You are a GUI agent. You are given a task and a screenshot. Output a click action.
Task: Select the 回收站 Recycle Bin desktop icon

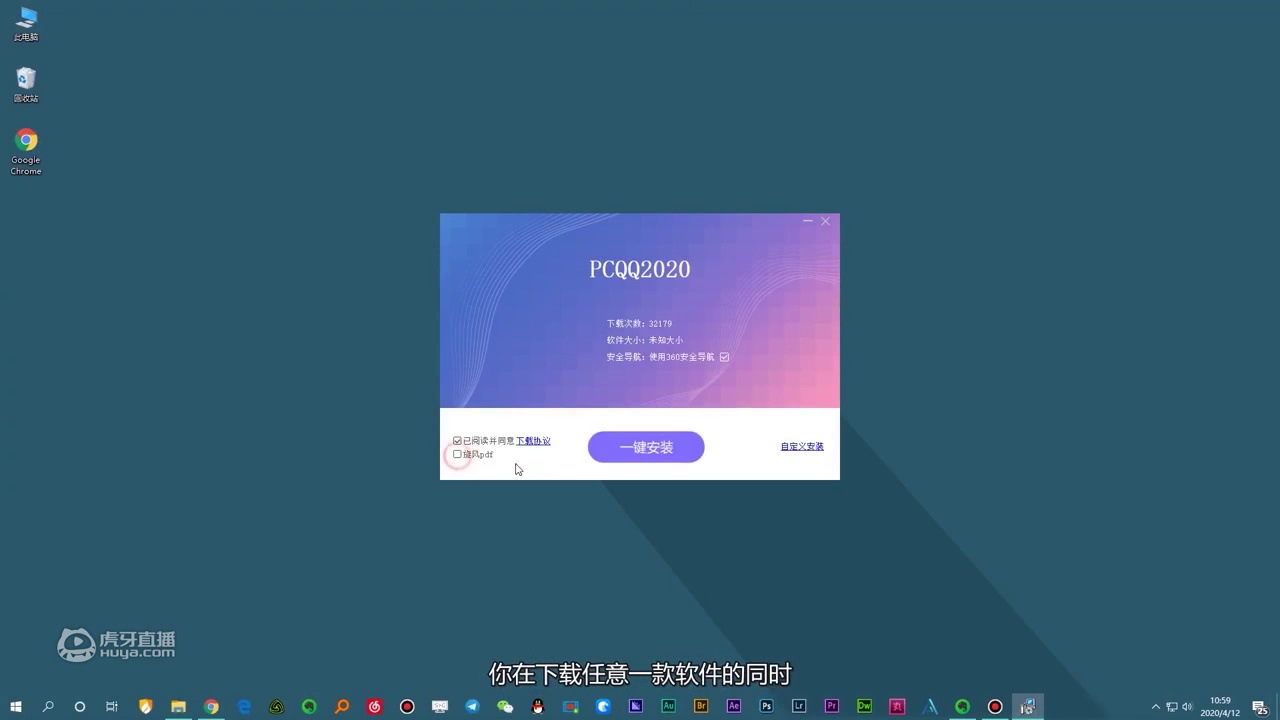[x=26, y=85]
